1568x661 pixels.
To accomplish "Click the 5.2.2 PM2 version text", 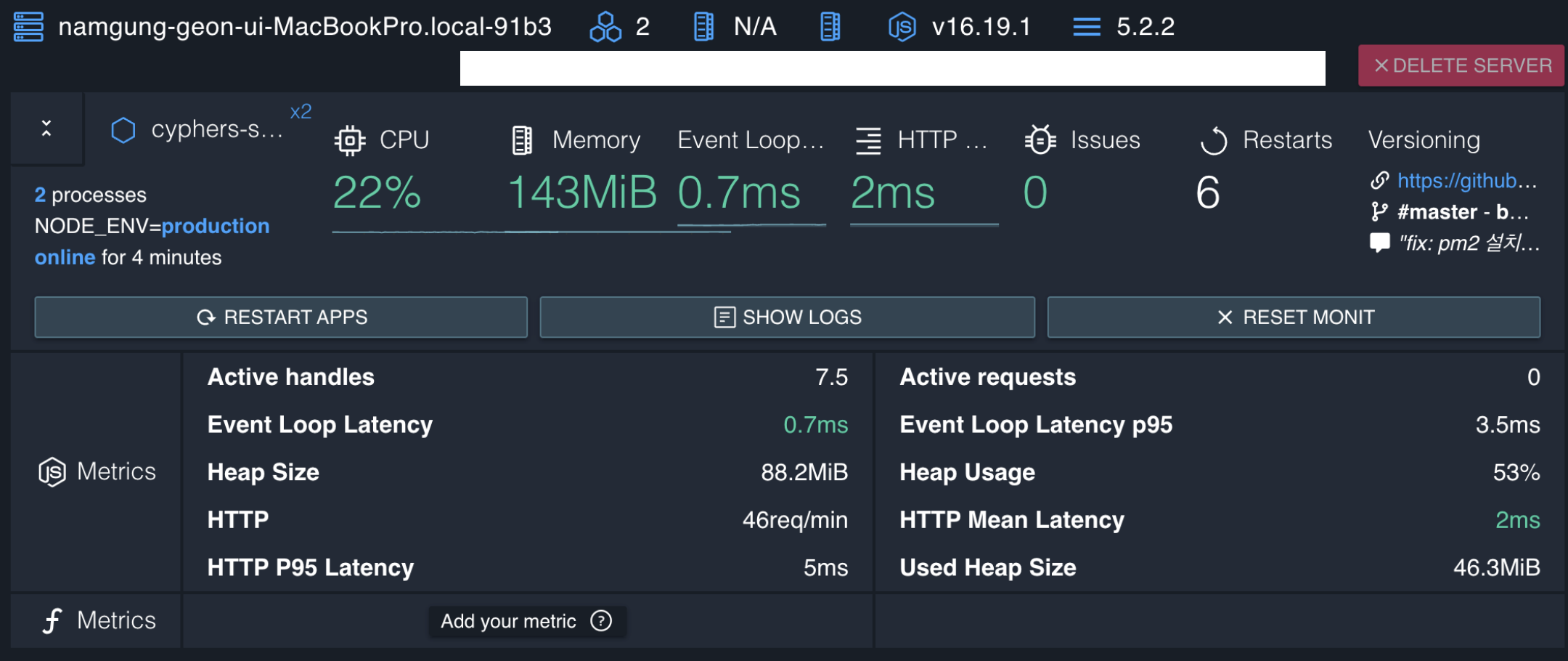I will coord(1146,27).
